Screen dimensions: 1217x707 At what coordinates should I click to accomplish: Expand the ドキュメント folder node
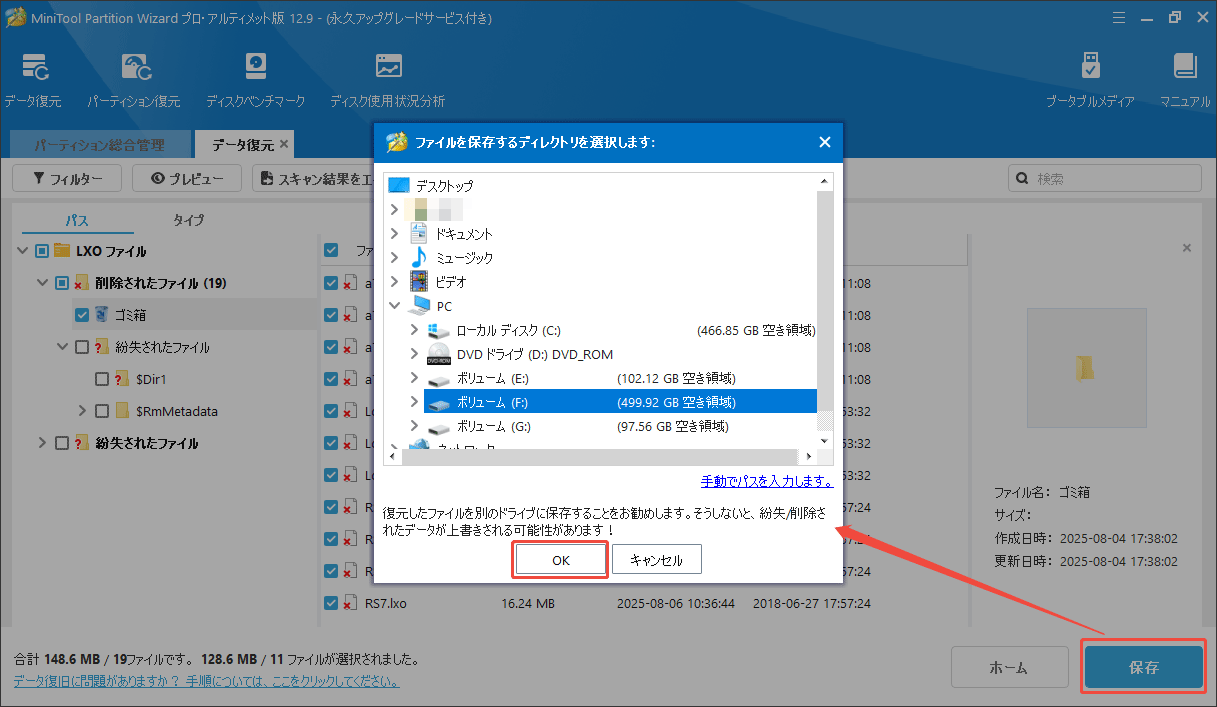pyautogui.click(x=395, y=234)
